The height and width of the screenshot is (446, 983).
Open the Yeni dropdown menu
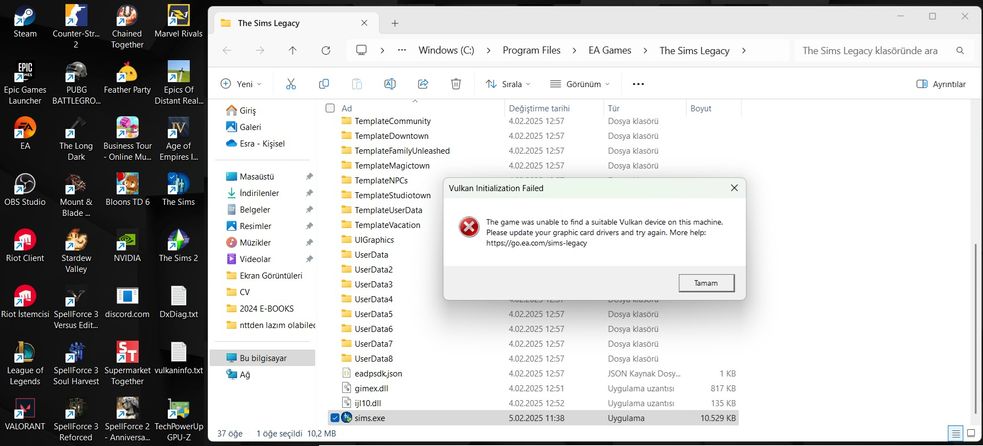click(241, 84)
